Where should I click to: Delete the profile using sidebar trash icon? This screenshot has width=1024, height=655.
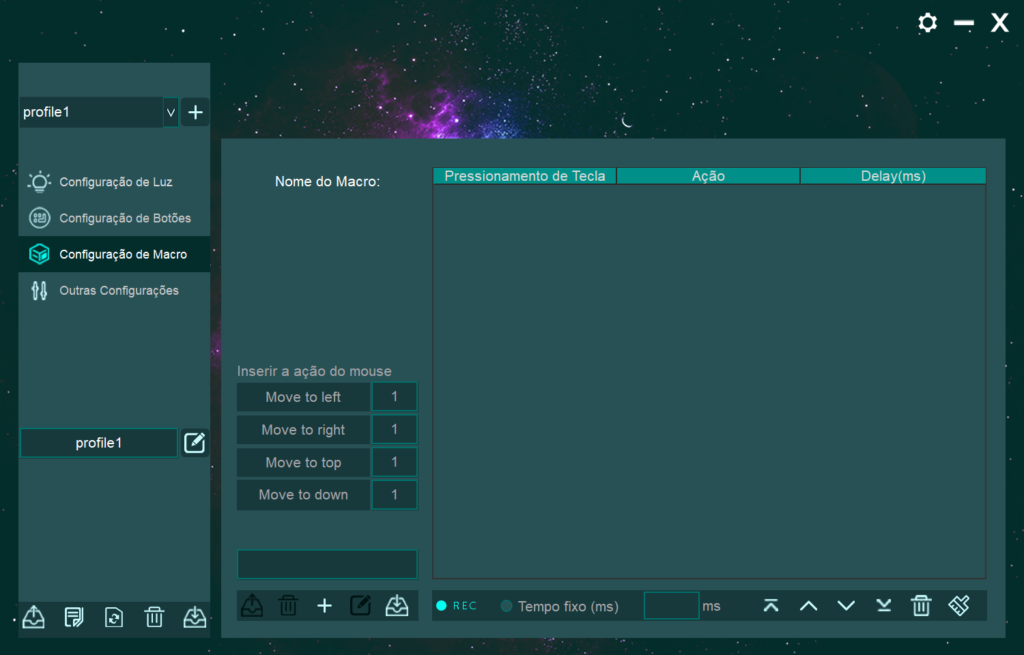[x=154, y=617]
